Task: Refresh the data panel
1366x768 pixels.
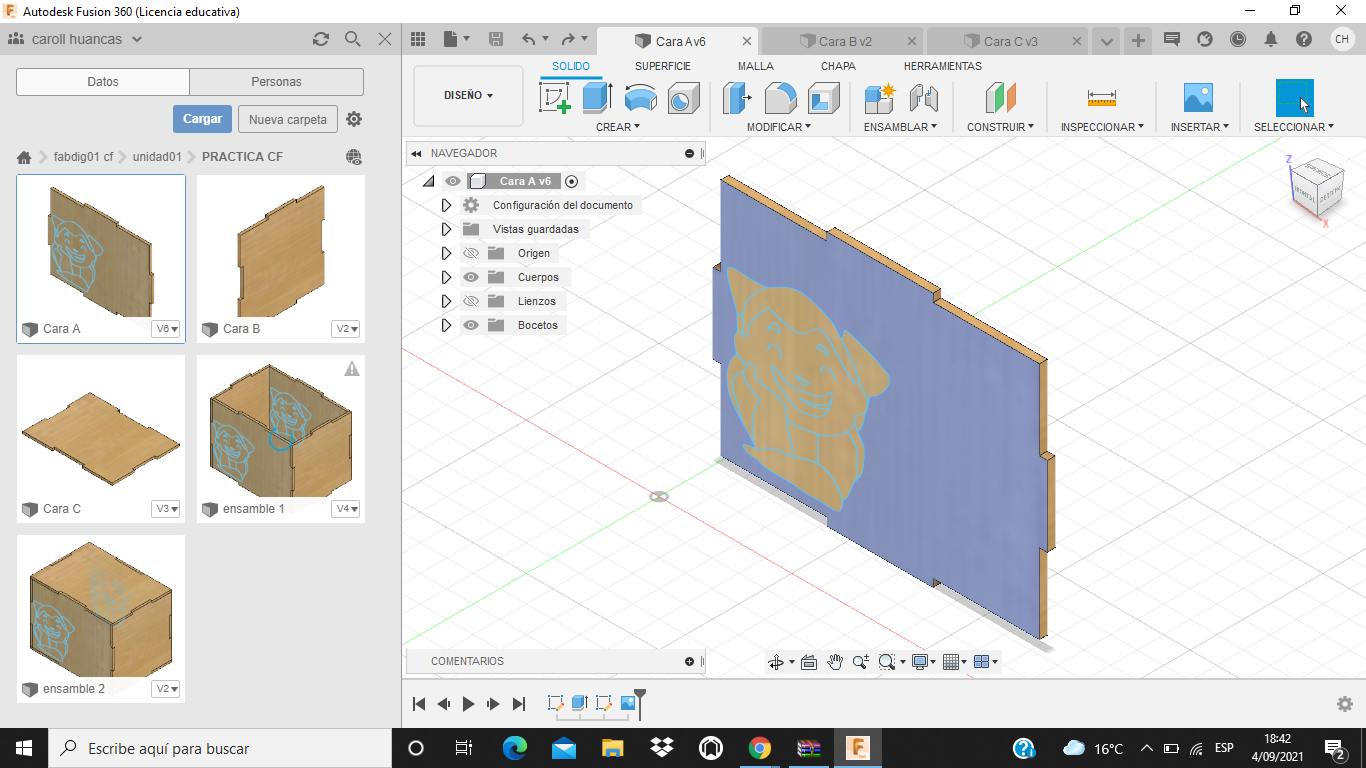Action: point(321,39)
